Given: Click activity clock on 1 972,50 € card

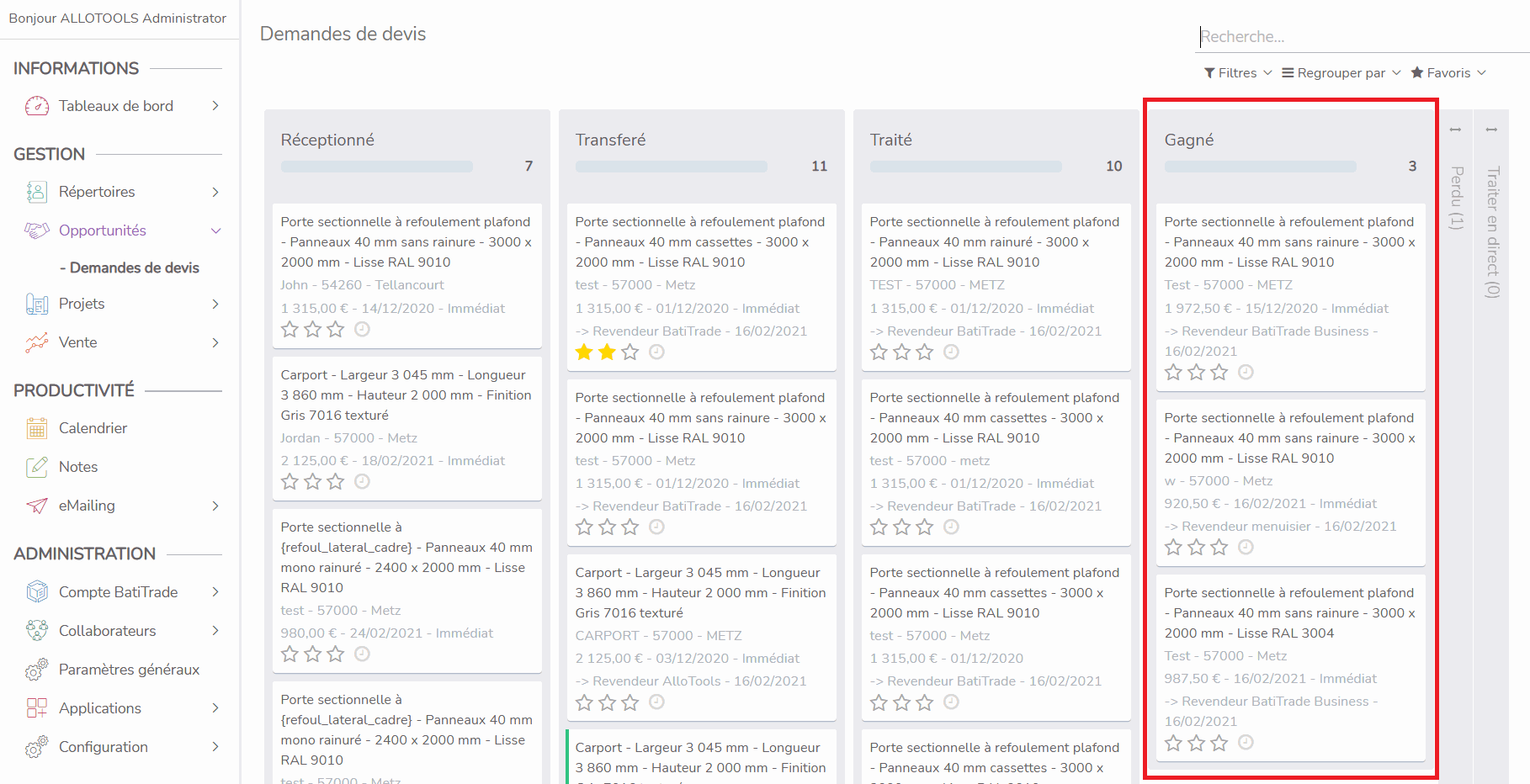Looking at the screenshot, I should tap(1246, 372).
